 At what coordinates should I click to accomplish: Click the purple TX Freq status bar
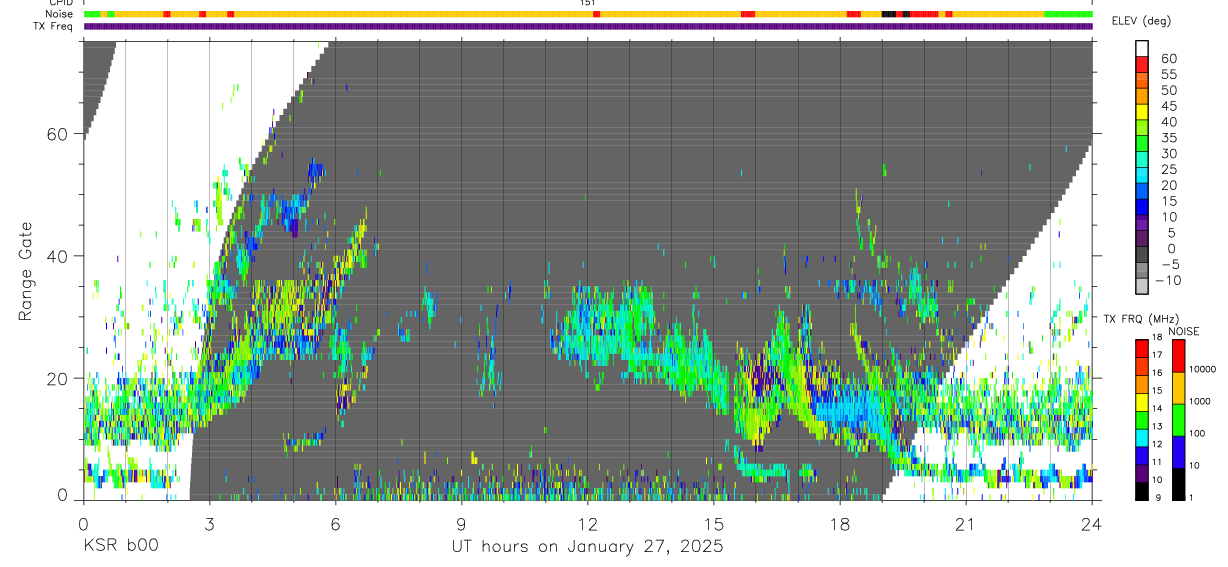pos(588,26)
